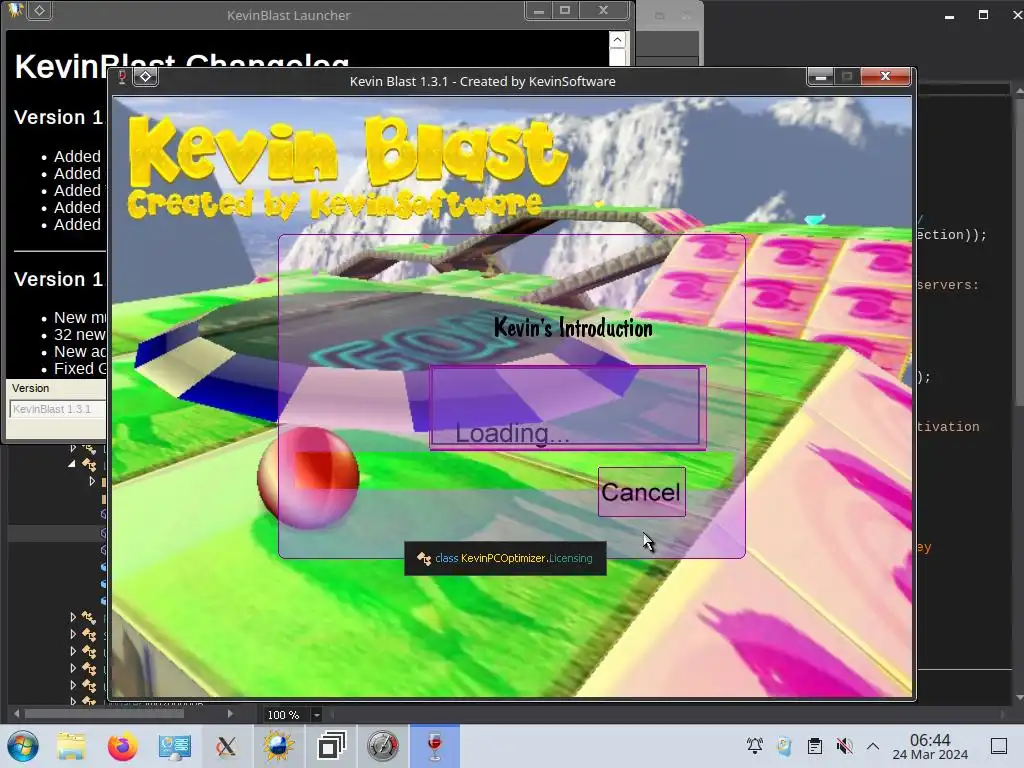Click the Kevin's Introduction level title

[x=573, y=328]
